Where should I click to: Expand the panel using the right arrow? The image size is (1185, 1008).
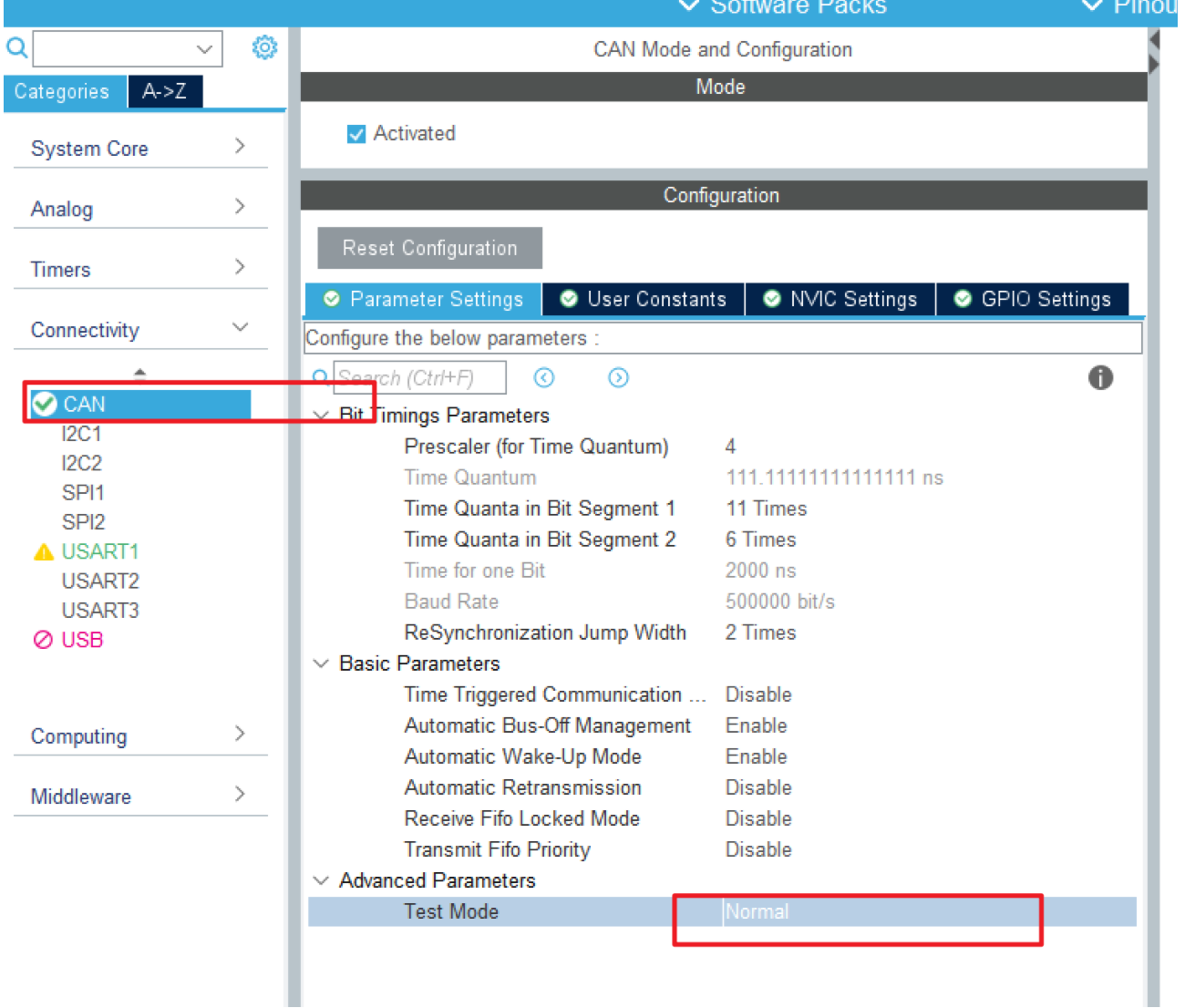click(1154, 65)
